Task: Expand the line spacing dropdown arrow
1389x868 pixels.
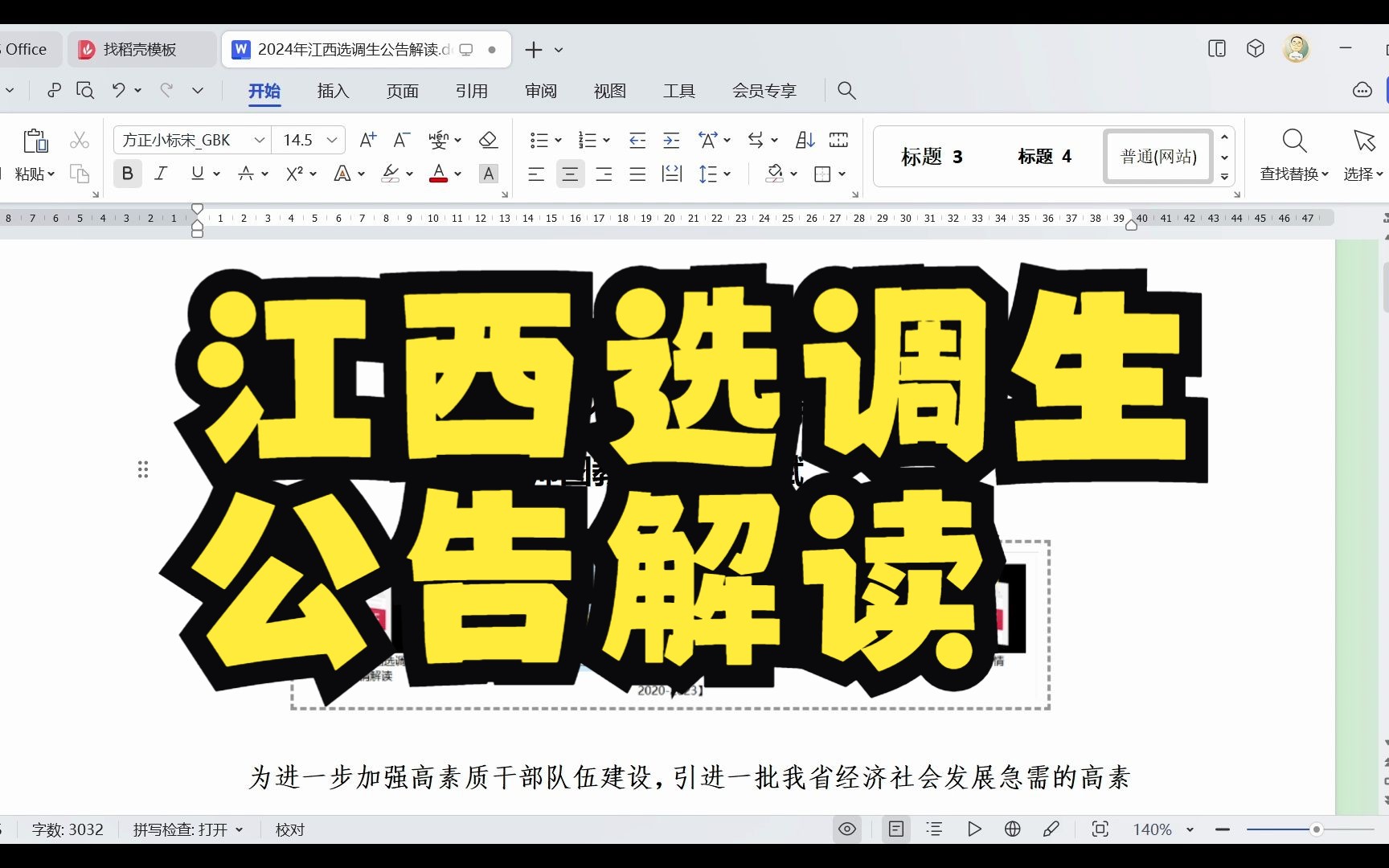Action: 727,174
